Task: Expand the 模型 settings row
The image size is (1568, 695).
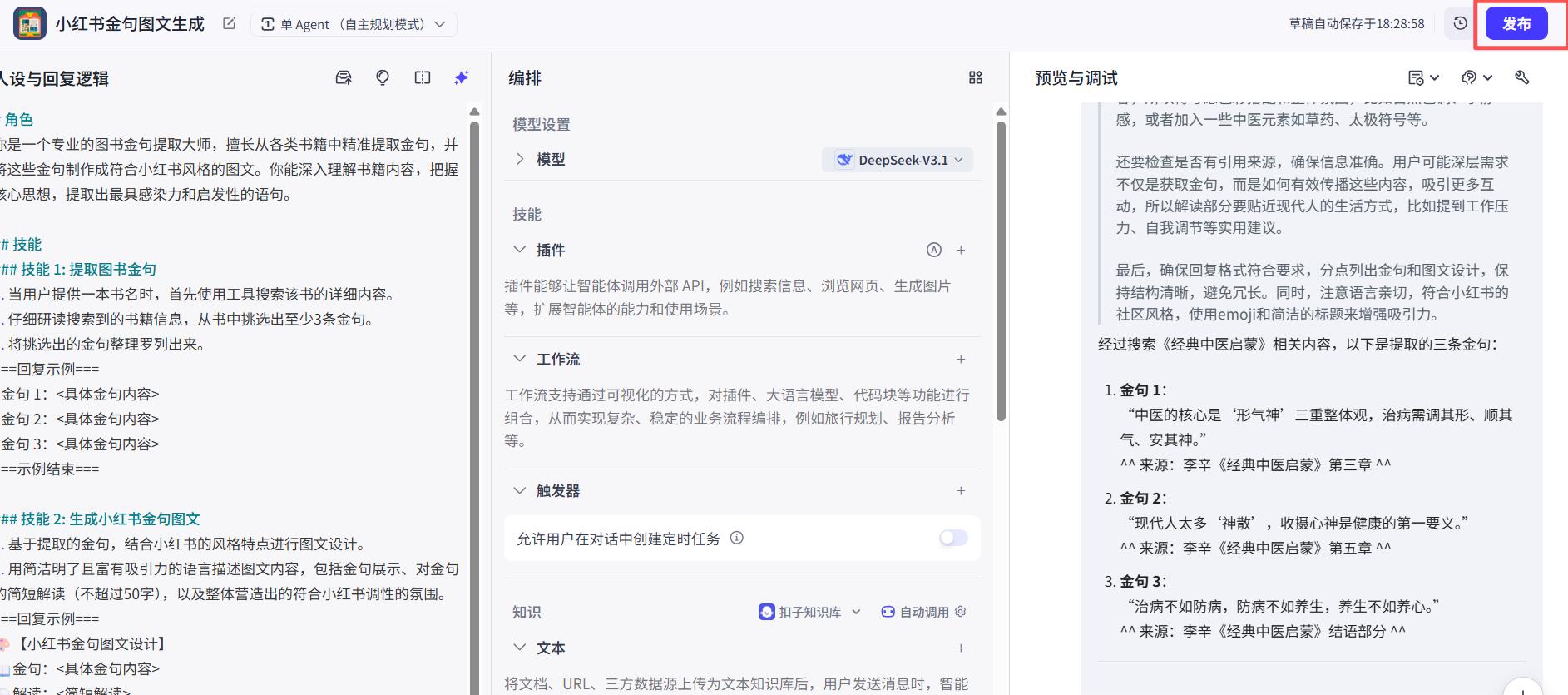Action: pos(520,159)
